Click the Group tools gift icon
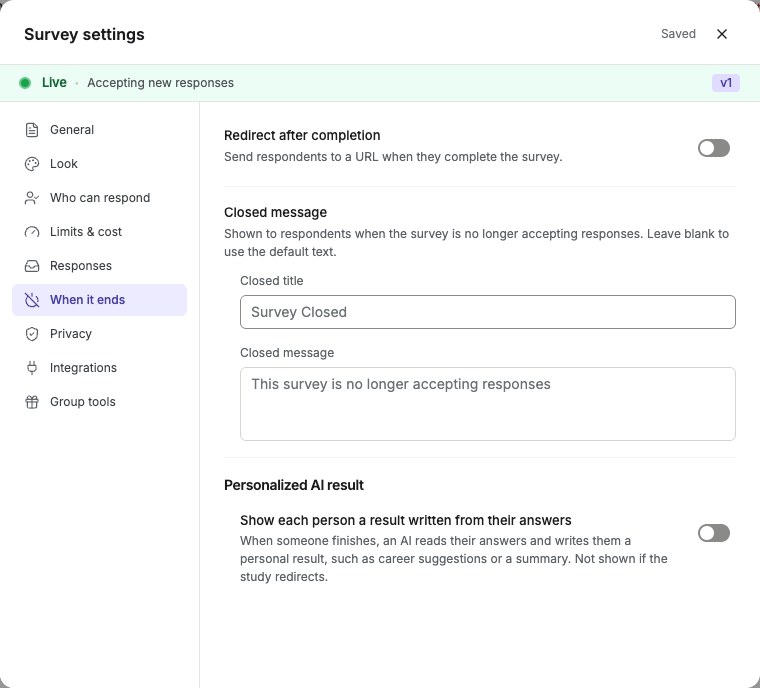 pyautogui.click(x=32, y=402)
